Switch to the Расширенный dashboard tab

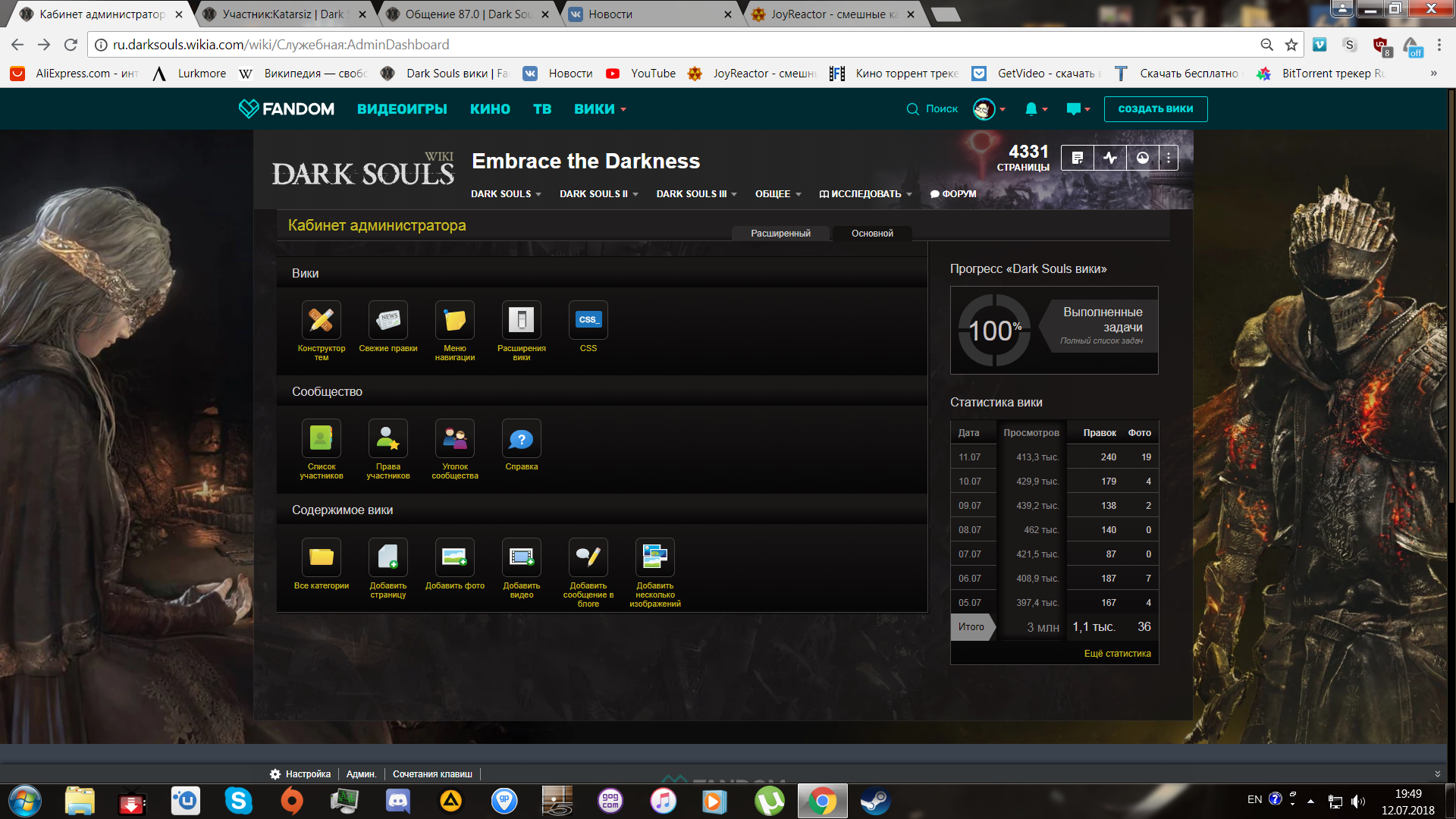[x=780, y=234]
